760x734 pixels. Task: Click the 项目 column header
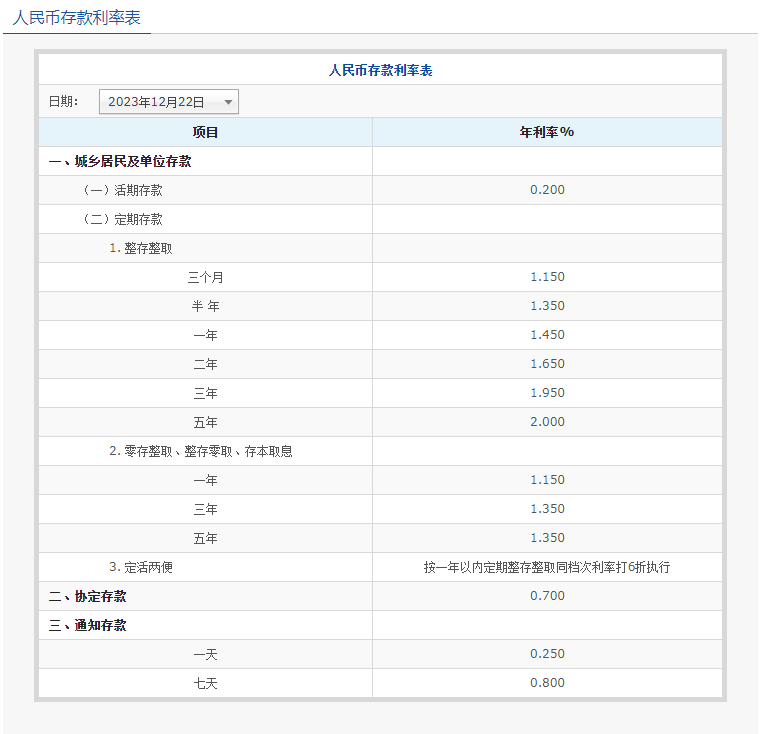[206, 132]
